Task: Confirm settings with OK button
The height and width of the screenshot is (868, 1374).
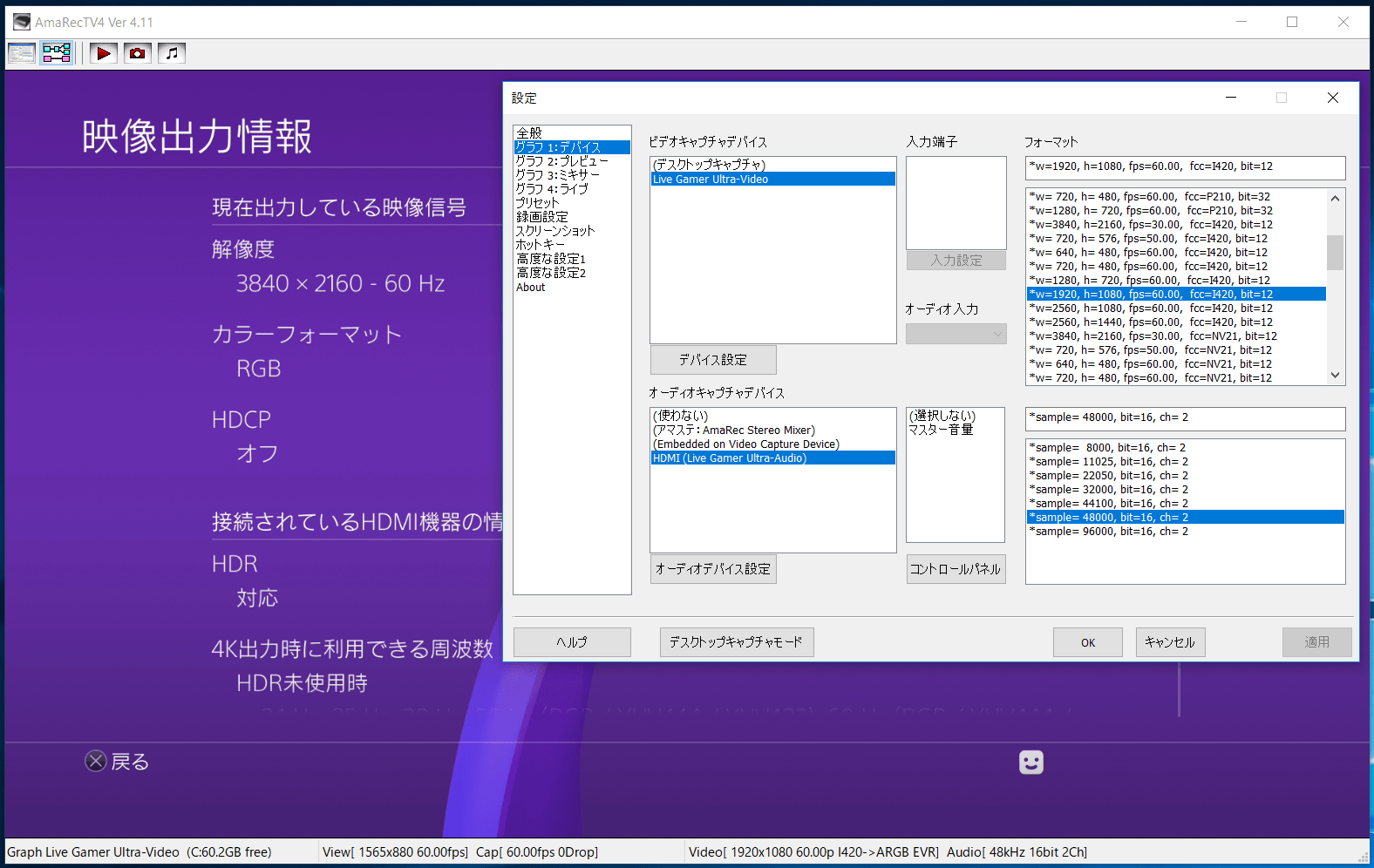Action: point(1088,642)
